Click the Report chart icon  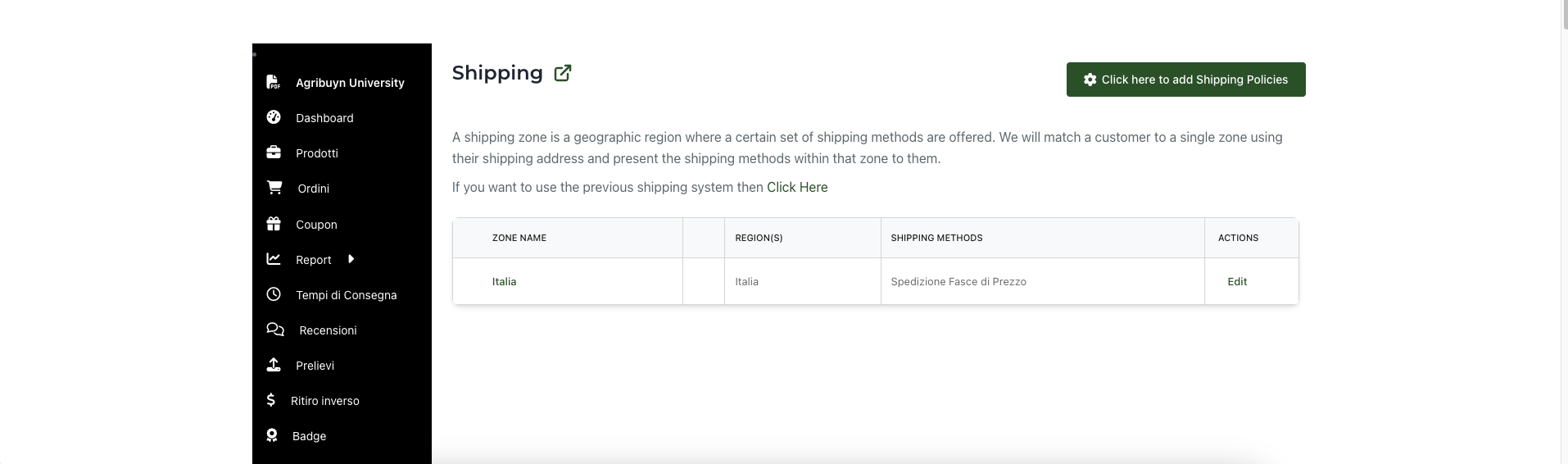[x=274, y=259]
